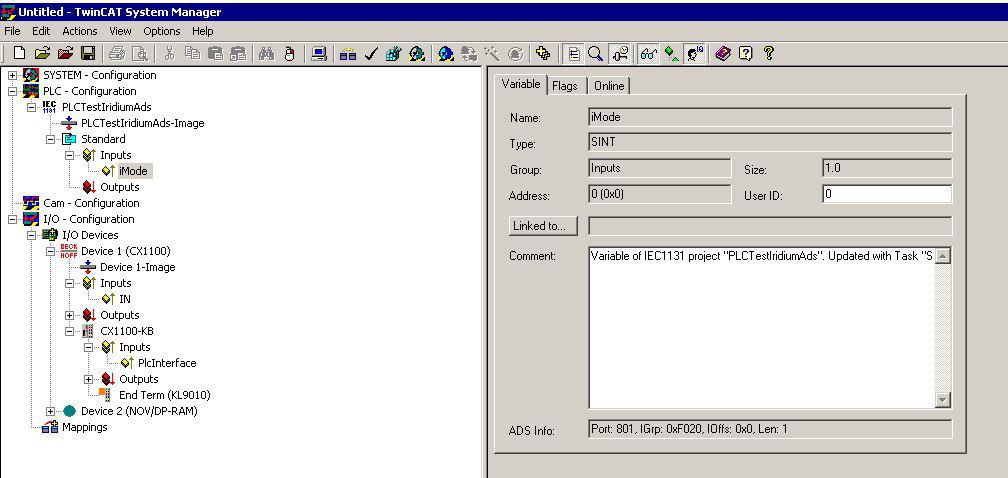Select Outputs under the Standard task
1008x478 pixels.
[120, 187]
